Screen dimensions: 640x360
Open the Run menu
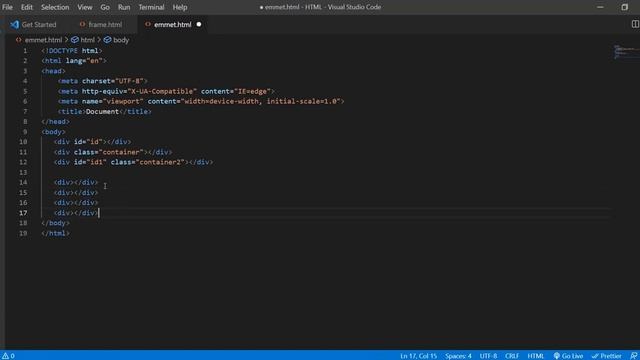click(124, 7)
